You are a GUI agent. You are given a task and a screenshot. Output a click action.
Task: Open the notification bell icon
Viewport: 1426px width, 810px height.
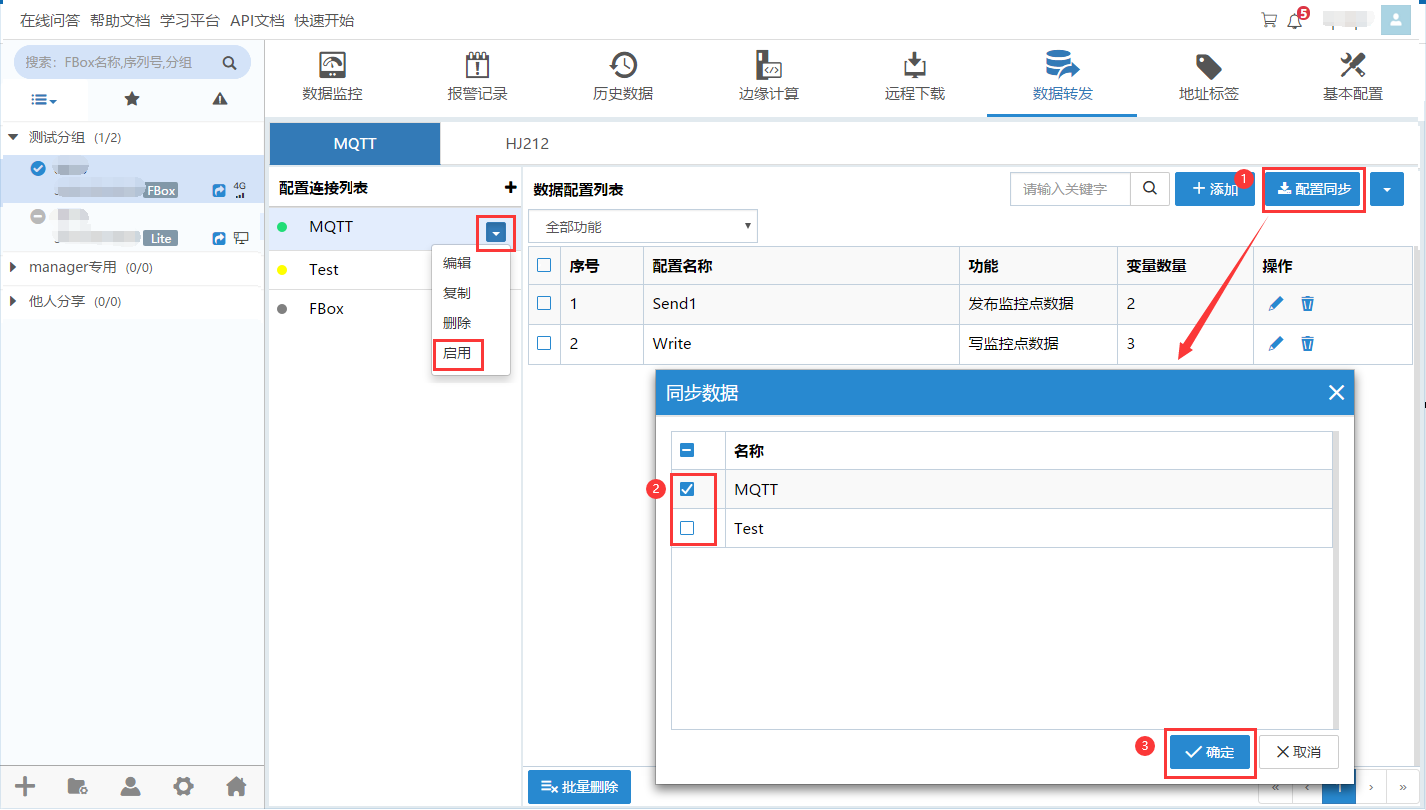(1295, 21)
